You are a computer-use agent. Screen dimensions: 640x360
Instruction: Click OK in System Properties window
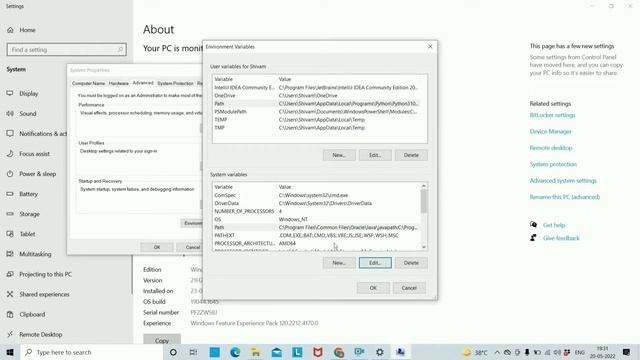pyautogui.click(x=157, y=247)
